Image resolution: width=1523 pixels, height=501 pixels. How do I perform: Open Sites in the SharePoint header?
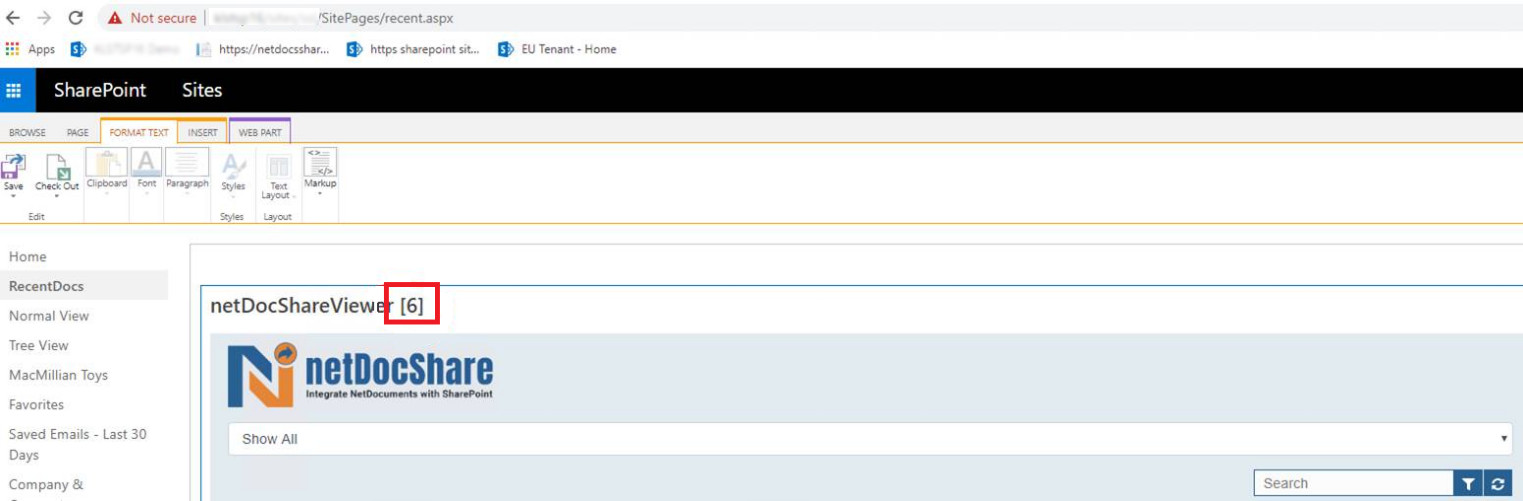point(202,90)
